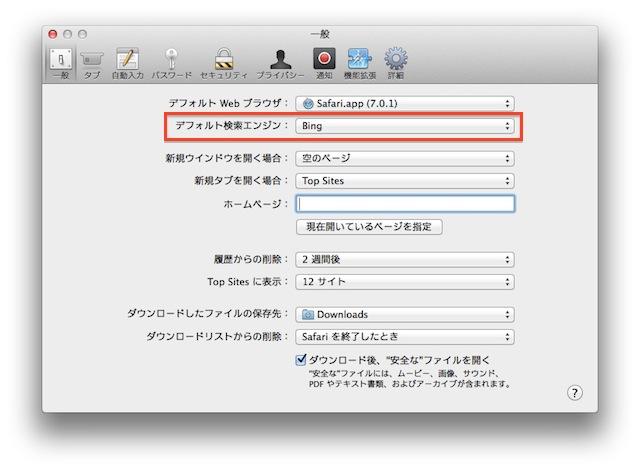Open the 新規ウインドウを開く場合 dropdown
Screen dimensions: 640x471
click(x=405, y=158)
